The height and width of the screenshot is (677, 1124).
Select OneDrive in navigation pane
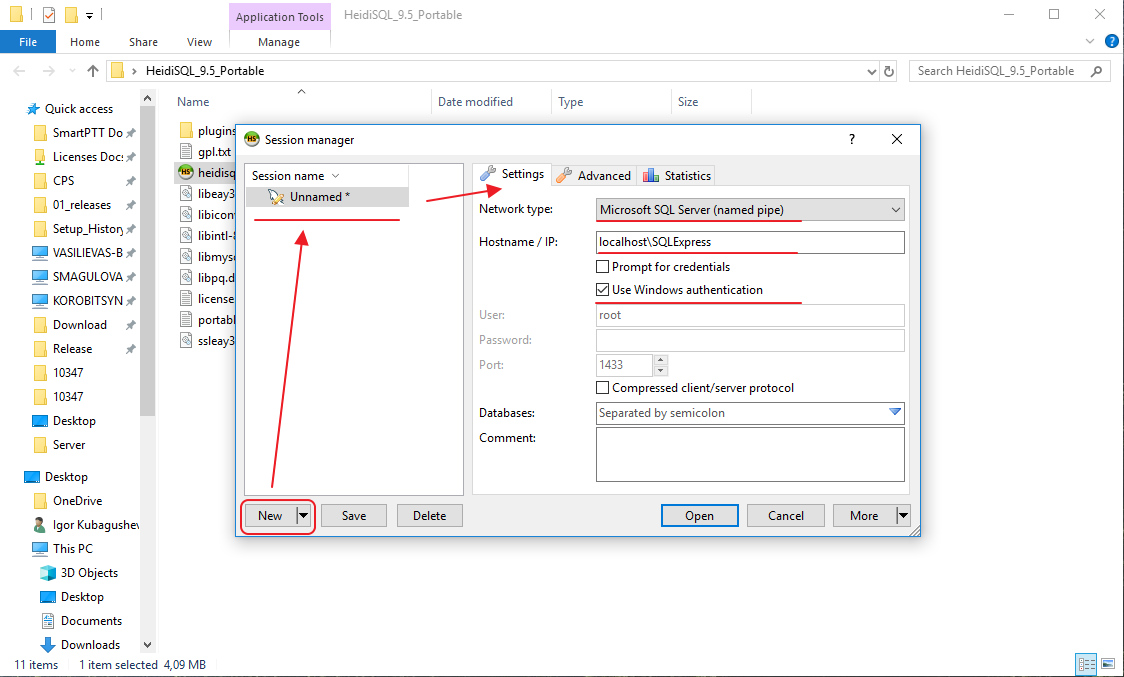[x=77, y=501]
